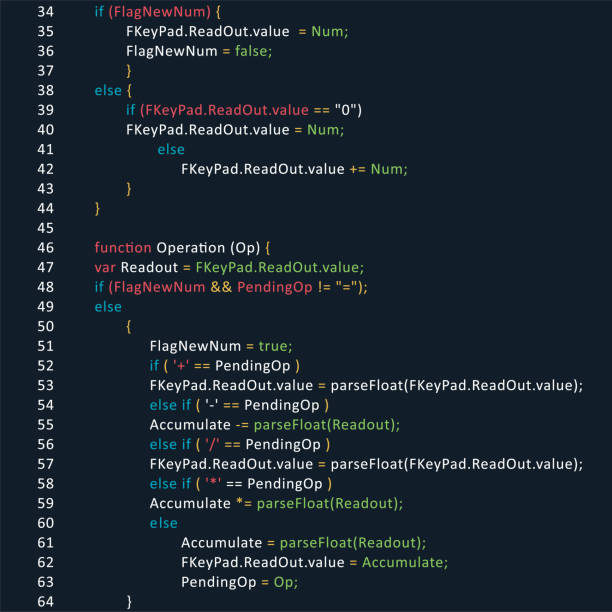Select line number 46 in the gutter
The image size is (612, 612).
[46, 248]
